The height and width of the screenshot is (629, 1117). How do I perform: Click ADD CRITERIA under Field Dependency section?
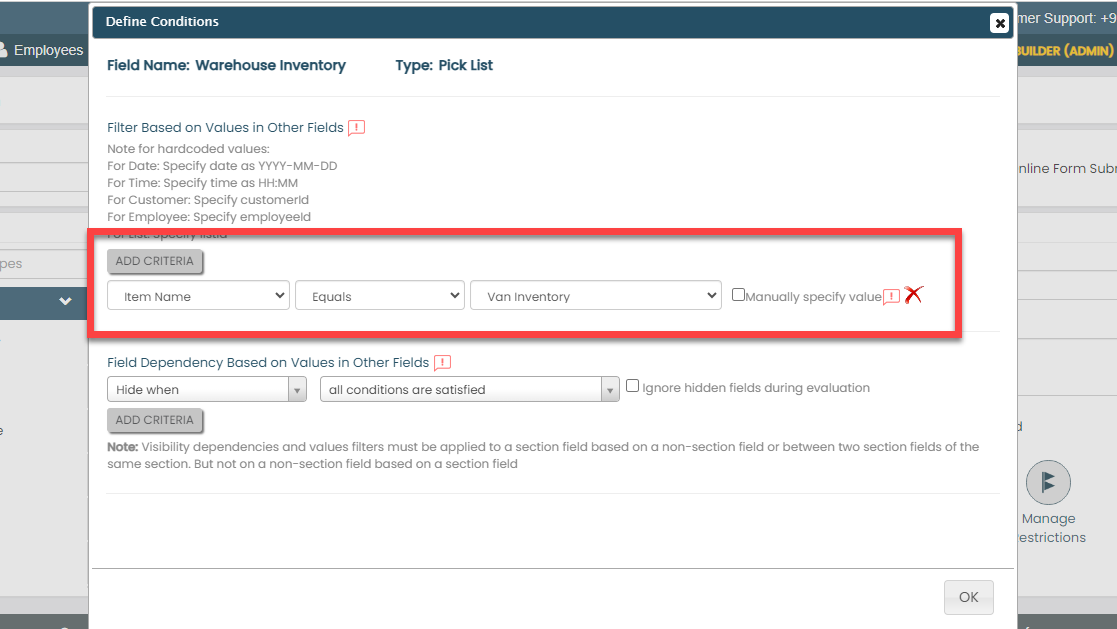click(155, 420)
